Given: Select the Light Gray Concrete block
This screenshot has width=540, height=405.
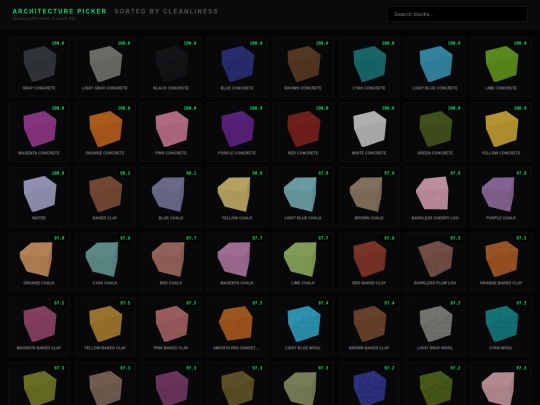Looking at the screenshot, I should pyautogui.click(x=105, y=67).
